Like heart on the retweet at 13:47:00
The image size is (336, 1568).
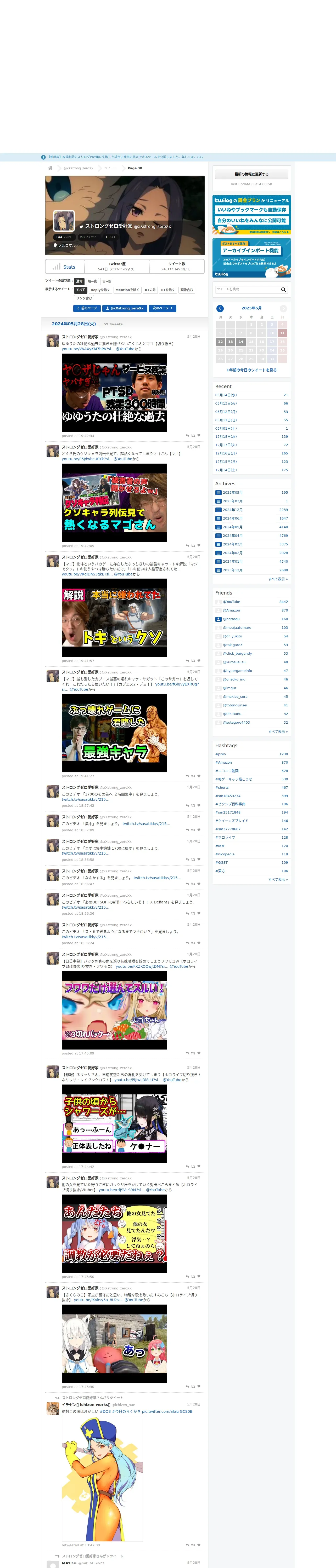point(199,1544)
